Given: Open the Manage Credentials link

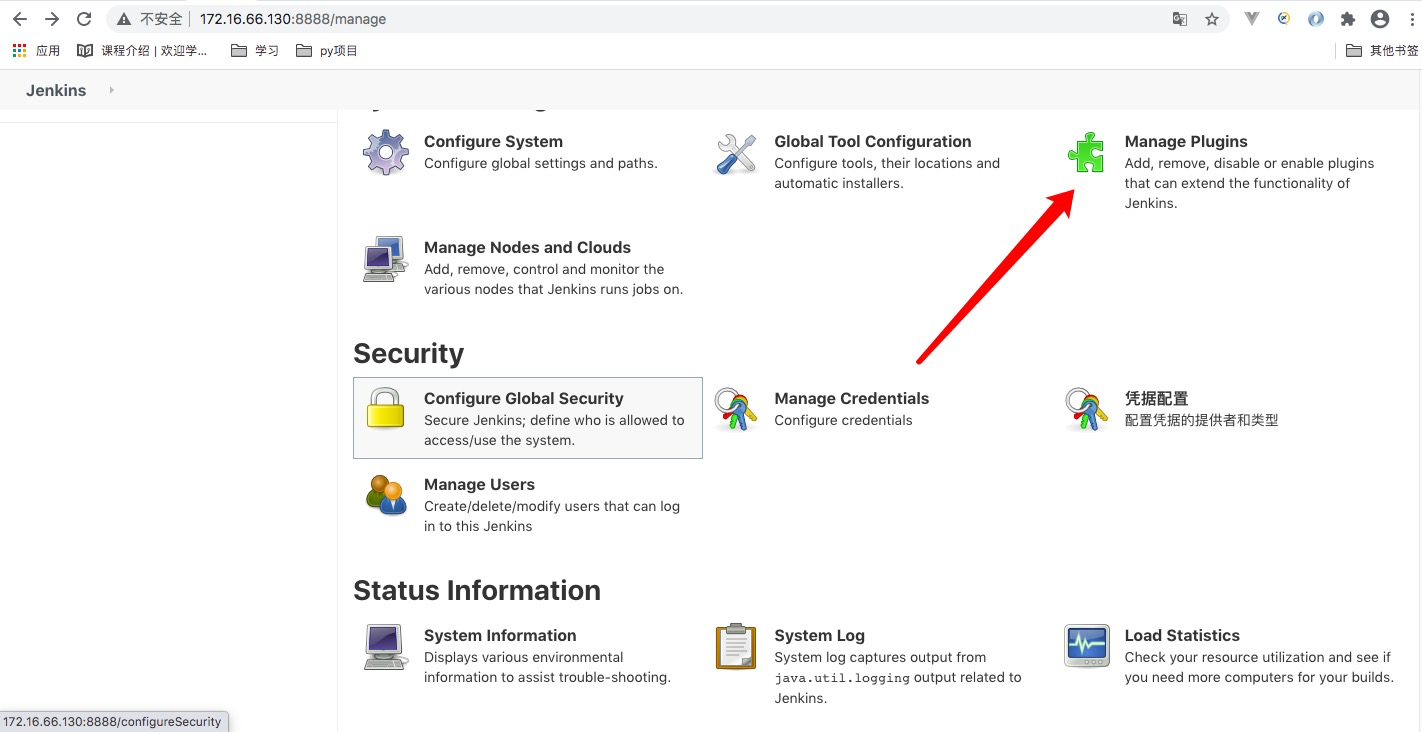Looking at the screenshot, I should (852, 398).
